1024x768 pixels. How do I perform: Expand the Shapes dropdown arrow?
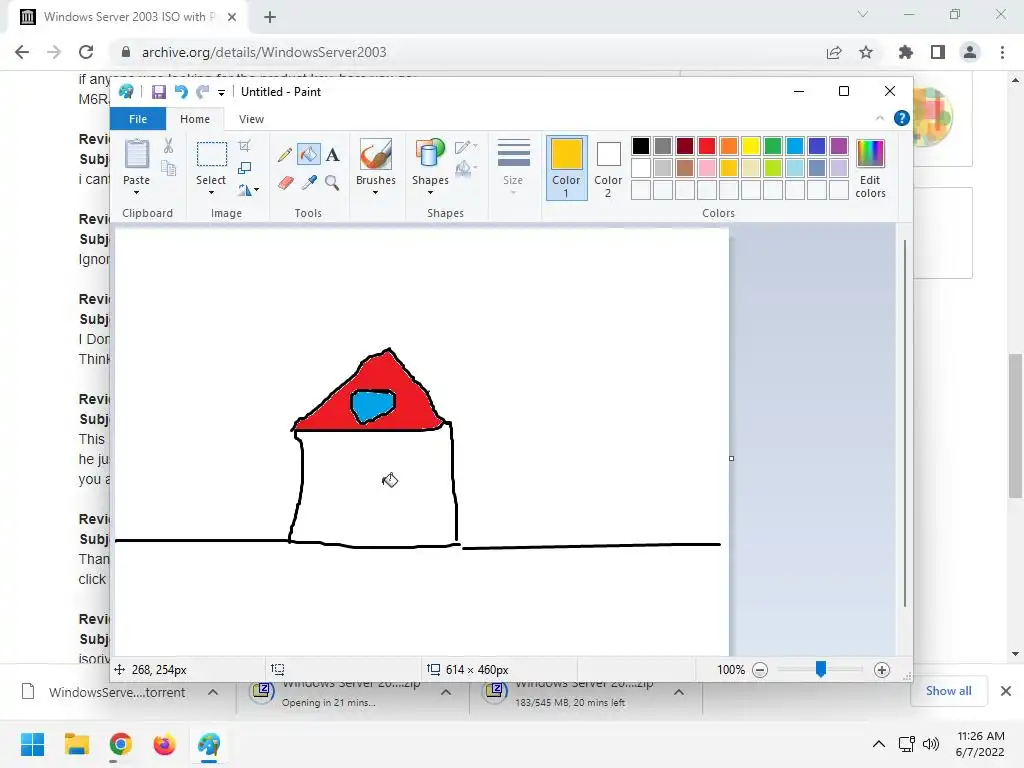tap(430, 193)
